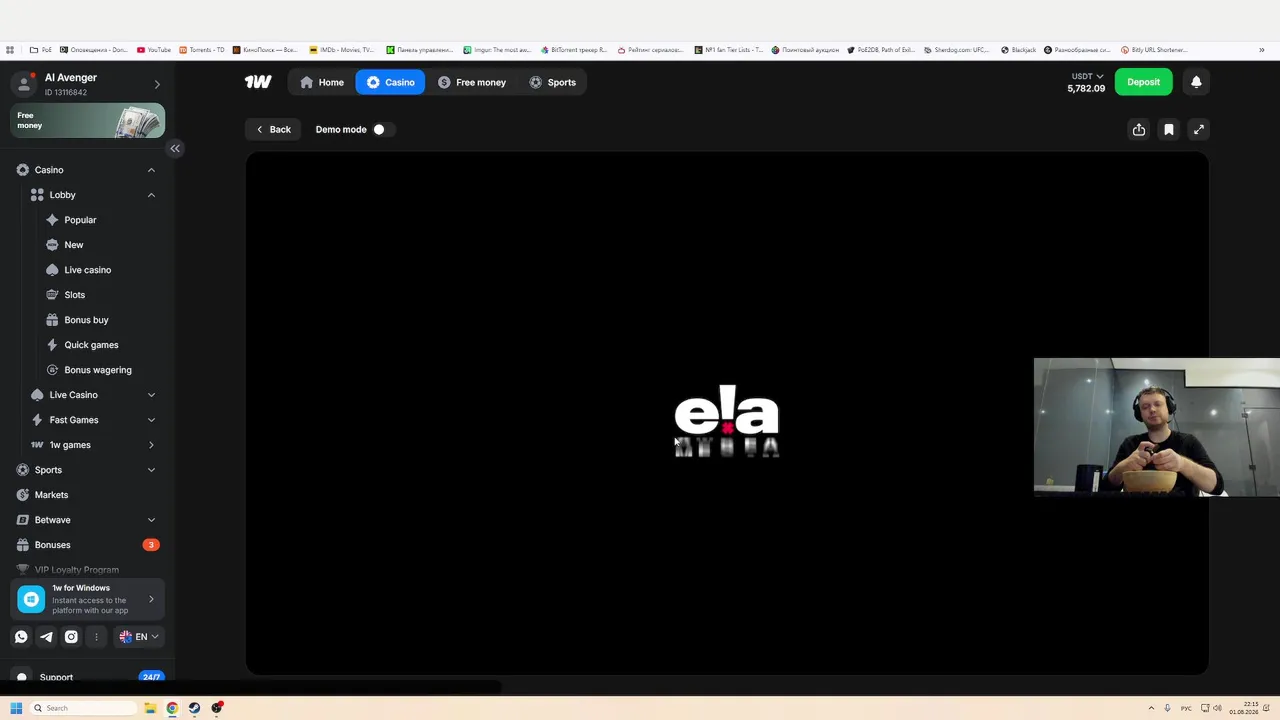The height and width of the screenshot is (720, 1280).
Task: Go back with the Back button
Action: click(x=273, y=129)
